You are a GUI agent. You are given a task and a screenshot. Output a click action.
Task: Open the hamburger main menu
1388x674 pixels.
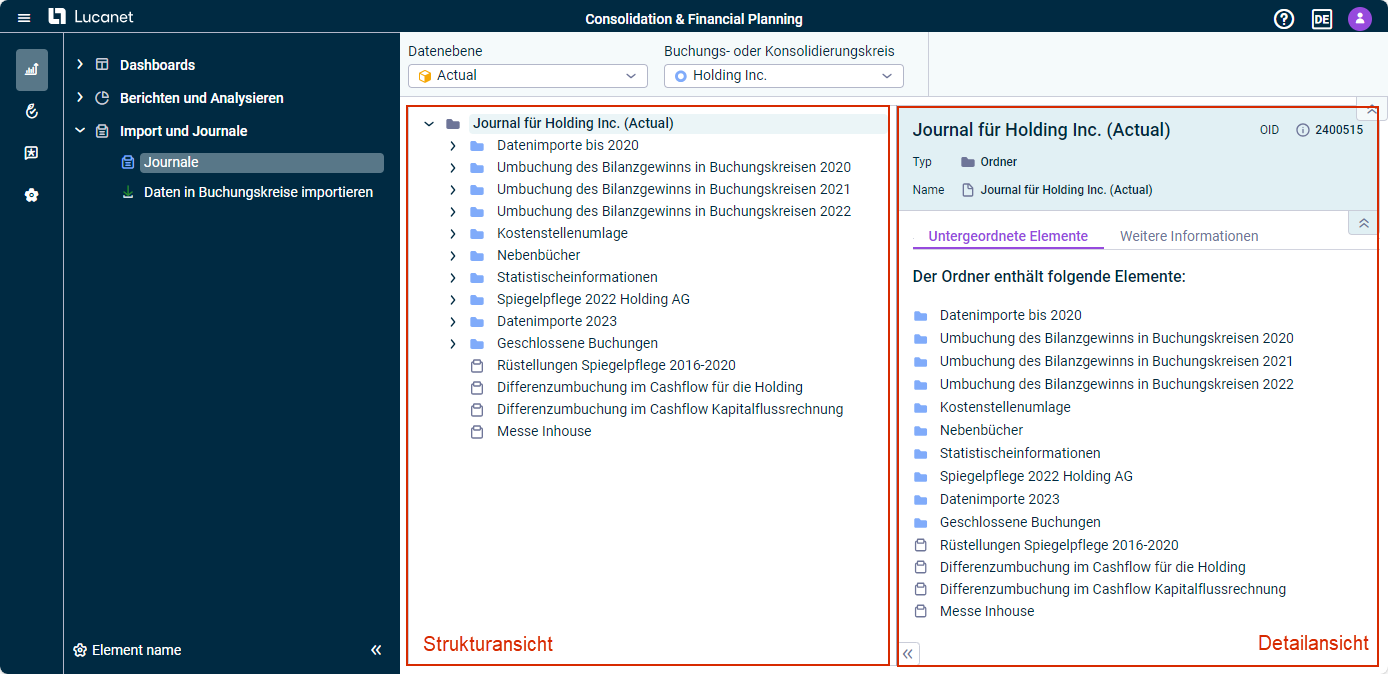24,18
